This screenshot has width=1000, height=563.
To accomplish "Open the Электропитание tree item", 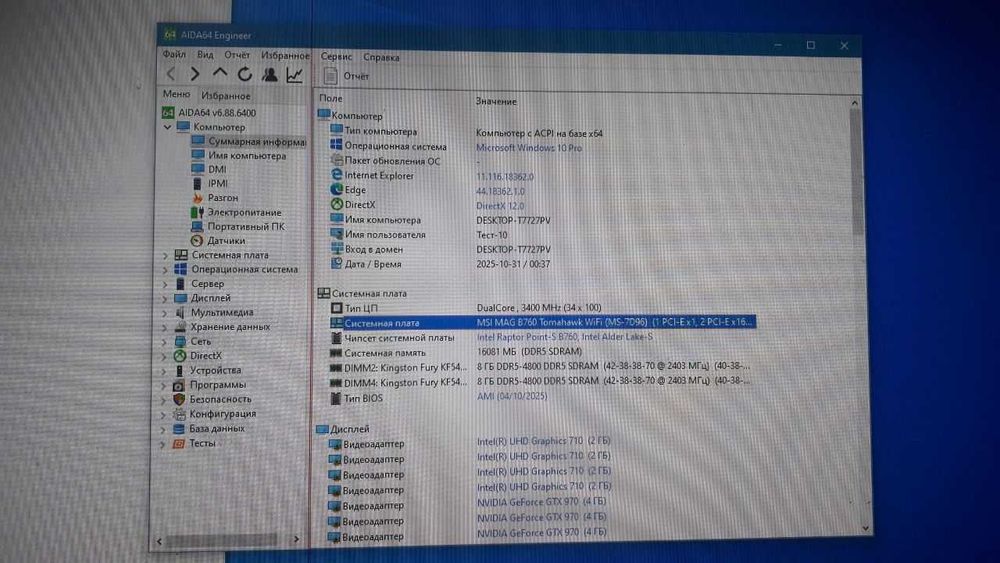I will tap(244, 212).
